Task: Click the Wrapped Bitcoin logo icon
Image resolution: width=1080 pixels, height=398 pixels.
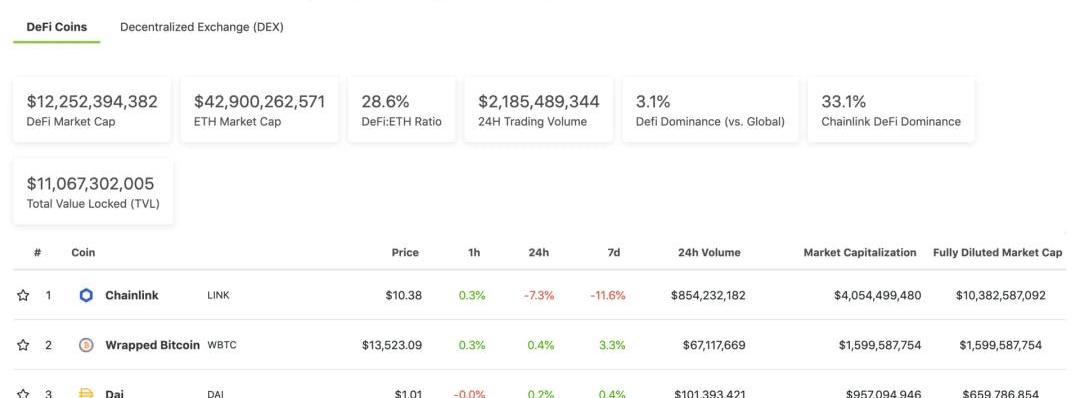Action: click(86, 345)
